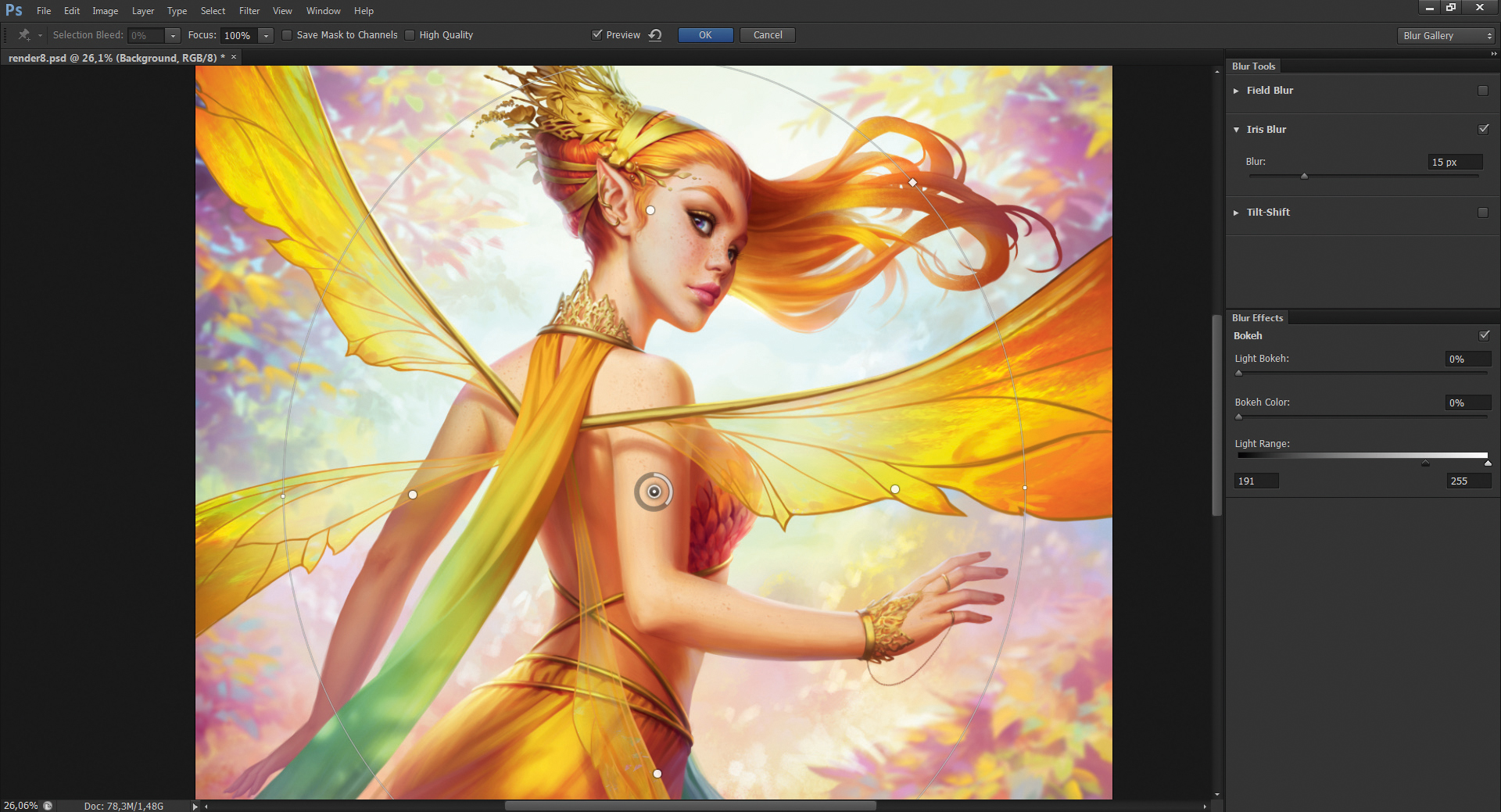This screenshot has width=1501, height=812.
Task: Enable the High Quality checkbox
Action: [x=410, y=35]
